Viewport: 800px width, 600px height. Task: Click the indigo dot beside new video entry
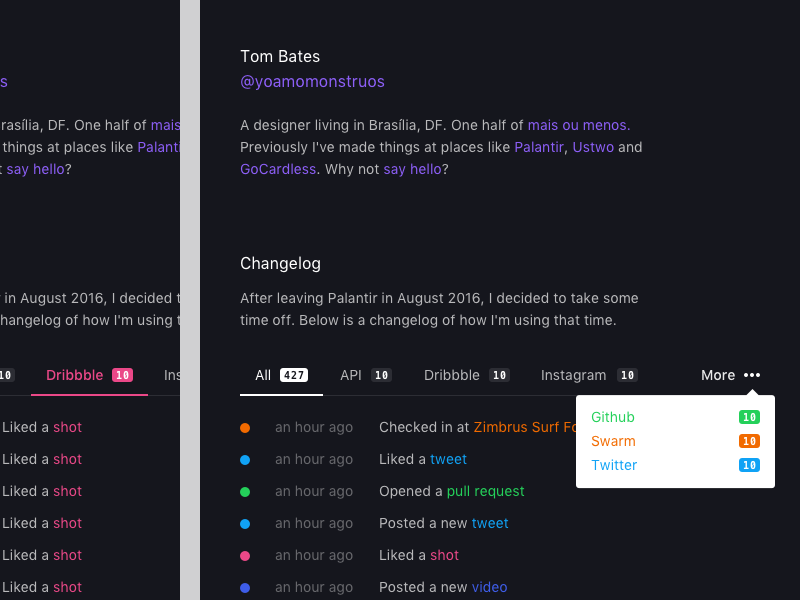pyautogui.click(x=245, y=587)
